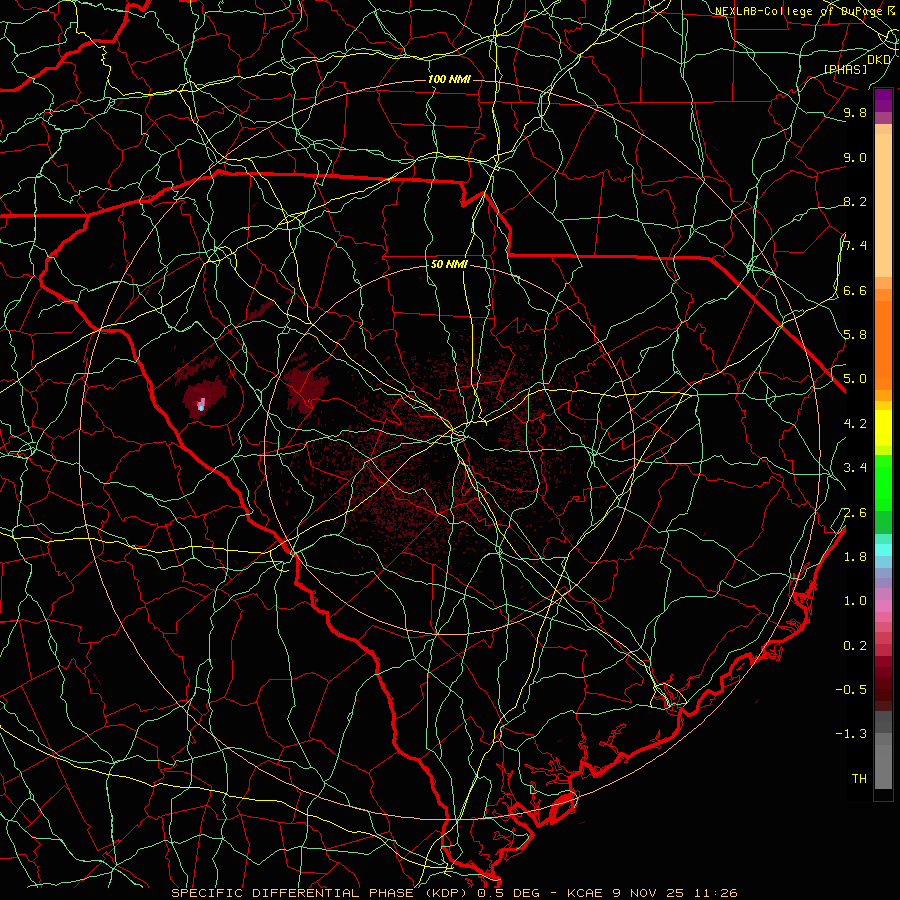Screen dimensions: 900x900
Task: Pick the orange segment of the color scale
Action: (883, 344)
